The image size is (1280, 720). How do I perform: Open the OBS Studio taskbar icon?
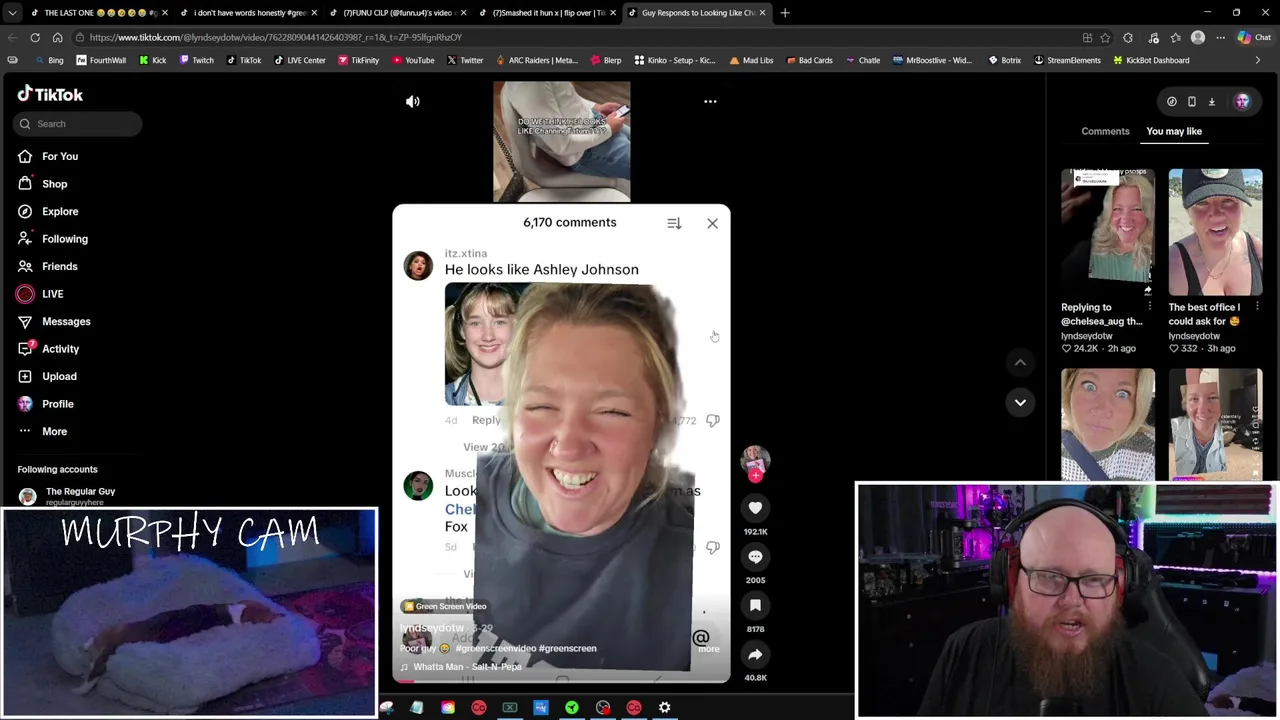point(603,708)
